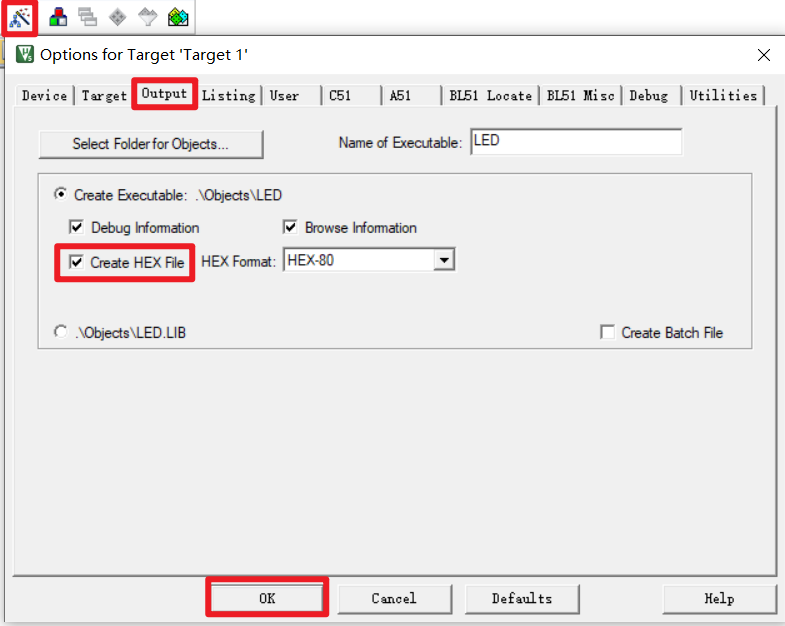Click the 'HEX Format:' label
This screenshot has width=785, height=626.
pos(238,261)
